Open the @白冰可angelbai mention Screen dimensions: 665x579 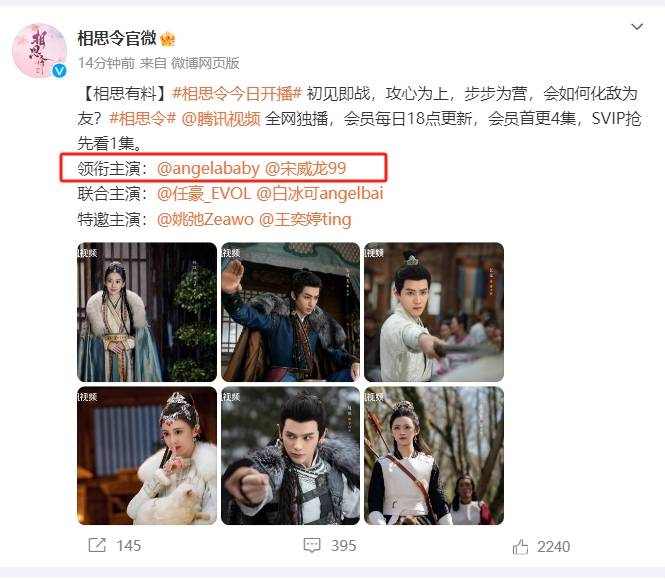click(x=320, y=194)
